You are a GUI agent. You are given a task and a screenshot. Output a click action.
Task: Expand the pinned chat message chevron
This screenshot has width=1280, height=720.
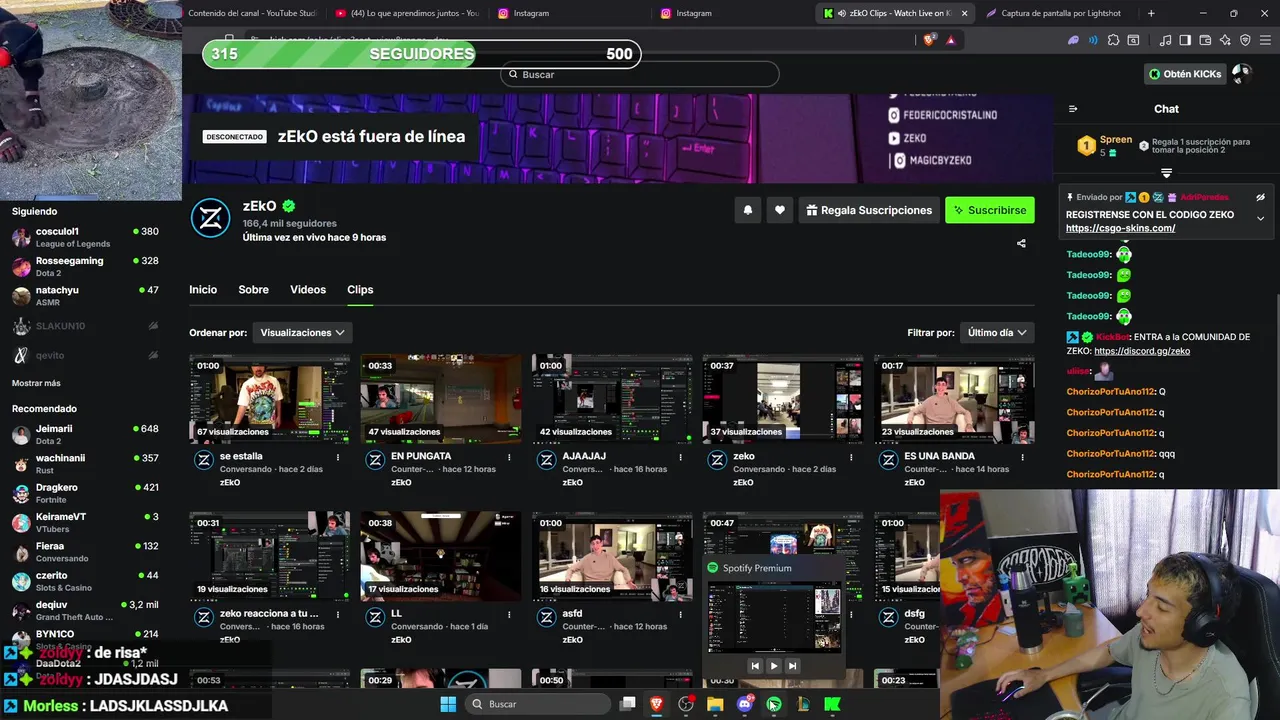pos(1260,218)
